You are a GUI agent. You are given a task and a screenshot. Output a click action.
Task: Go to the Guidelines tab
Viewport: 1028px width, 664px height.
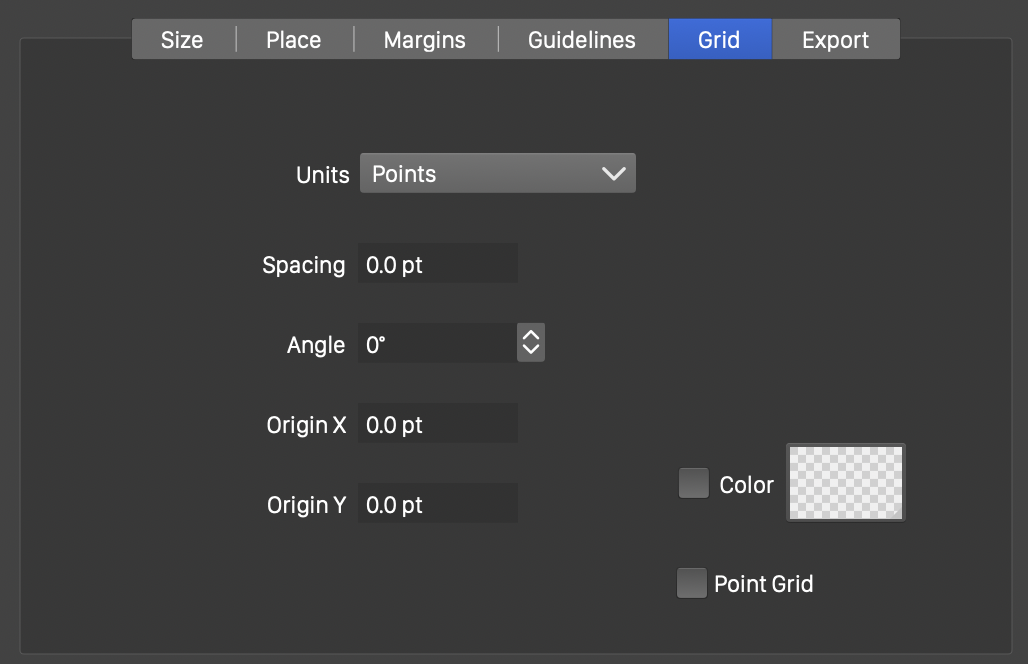coord(582,40)
